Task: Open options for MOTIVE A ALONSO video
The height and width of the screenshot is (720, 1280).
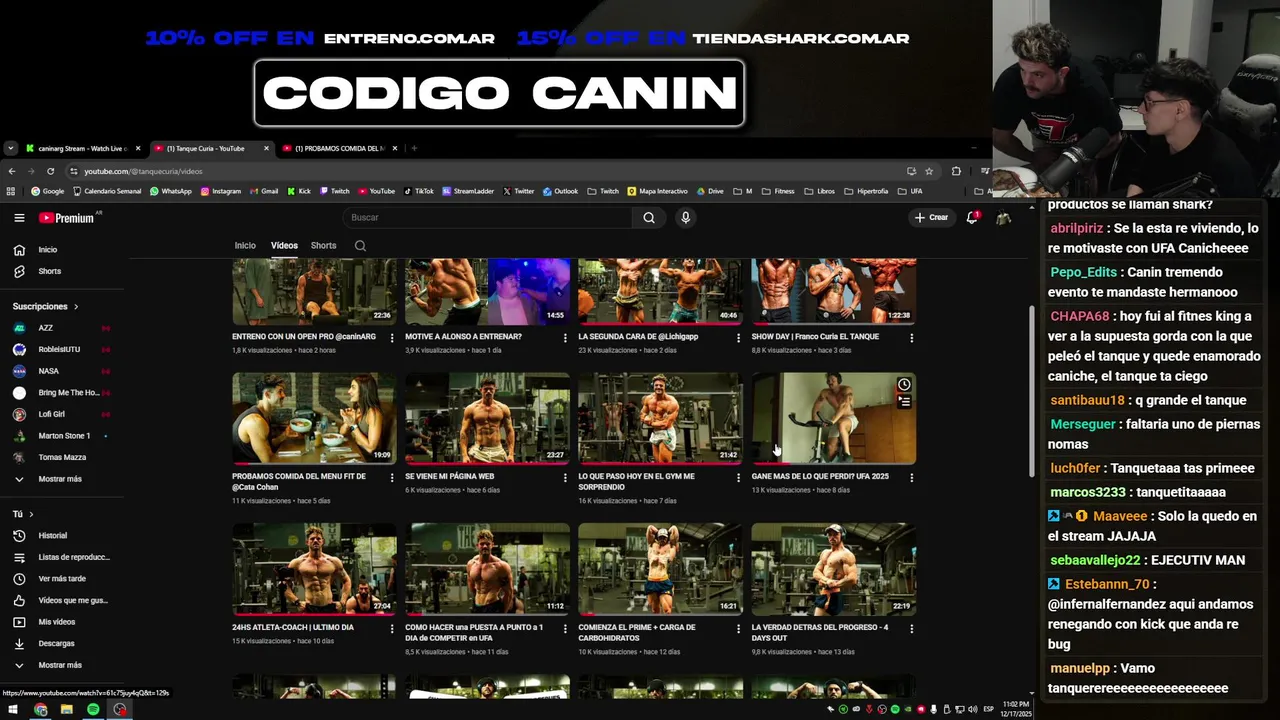Action: click(x=565, y=338)
